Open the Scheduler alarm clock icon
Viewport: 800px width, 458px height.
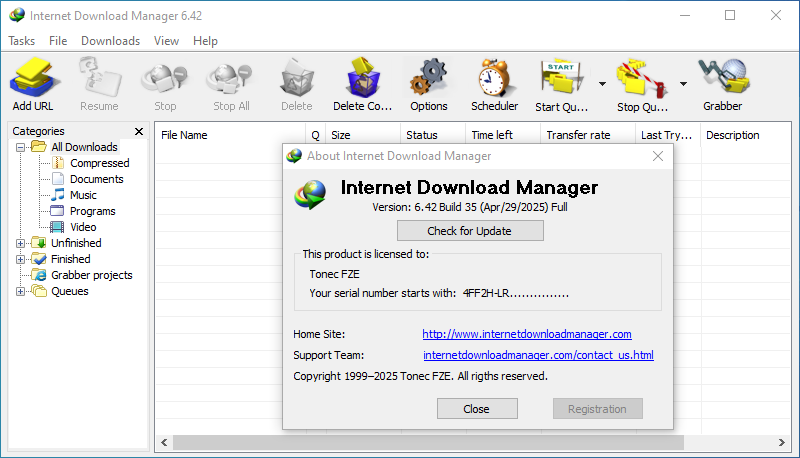[494, 78]
